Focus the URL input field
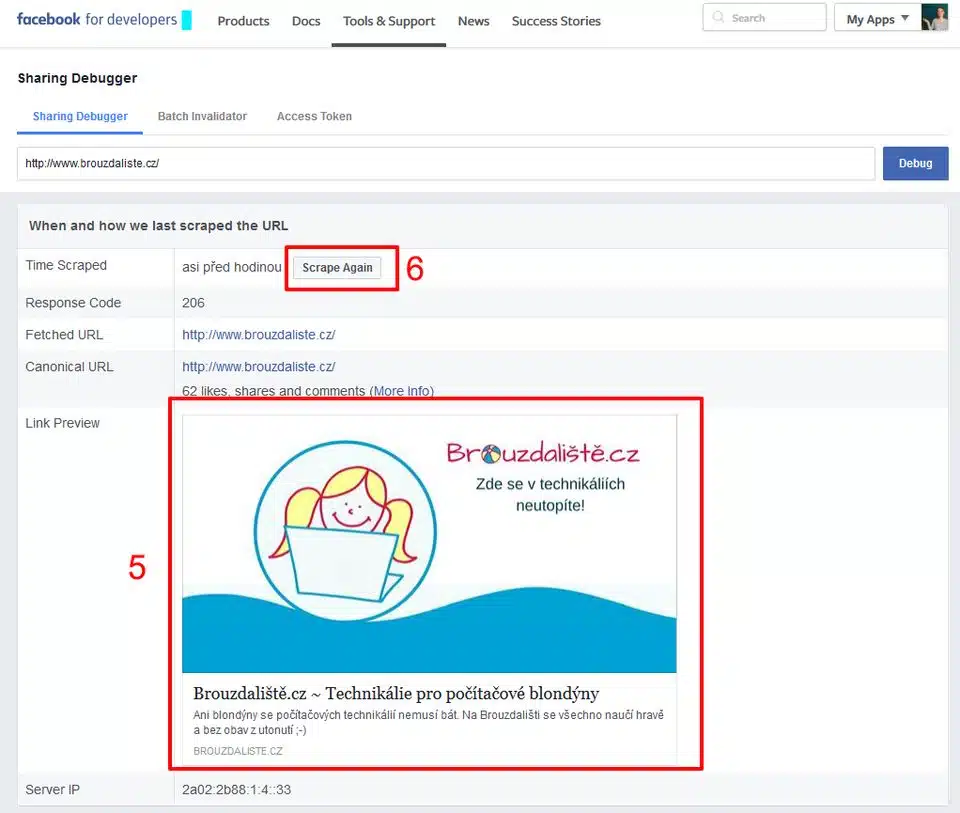The image size is (960, 813). pyautogui.click(x=446, y=163)
